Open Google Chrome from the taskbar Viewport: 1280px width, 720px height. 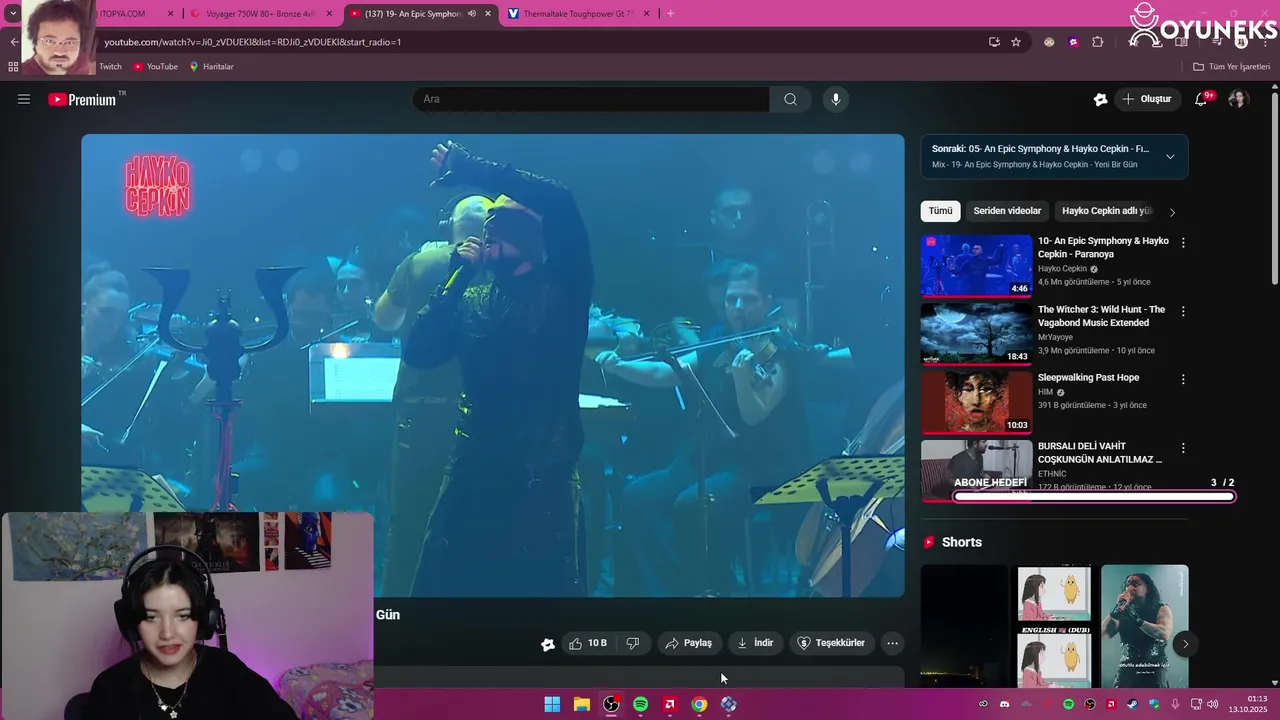point(699,704)
